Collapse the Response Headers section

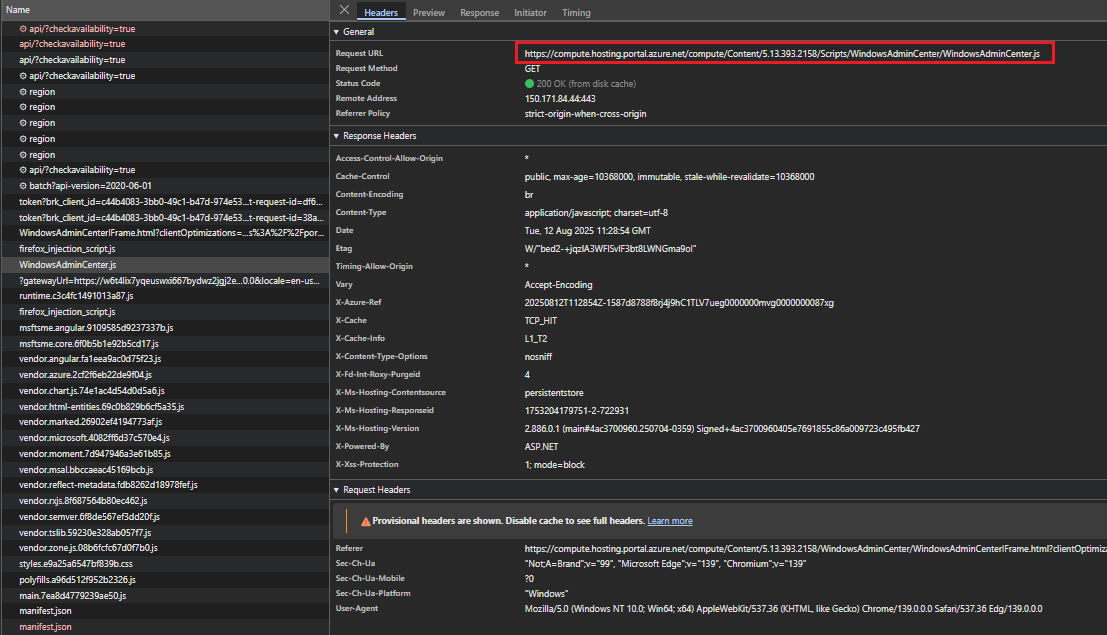pos(337,136)
